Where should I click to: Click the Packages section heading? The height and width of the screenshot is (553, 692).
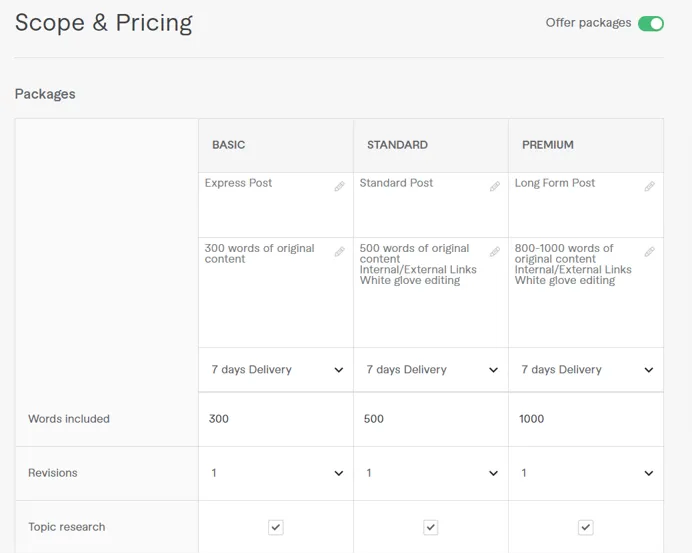pyautogui.click(x=45, y=94)
